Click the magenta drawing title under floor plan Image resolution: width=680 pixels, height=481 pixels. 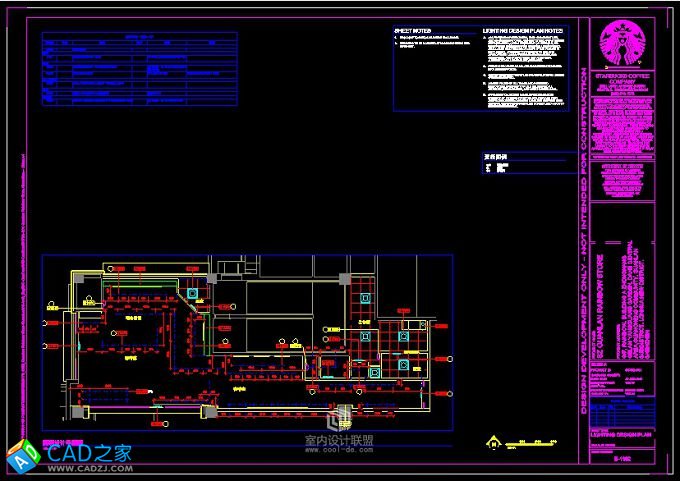click(x=62, y=440)
